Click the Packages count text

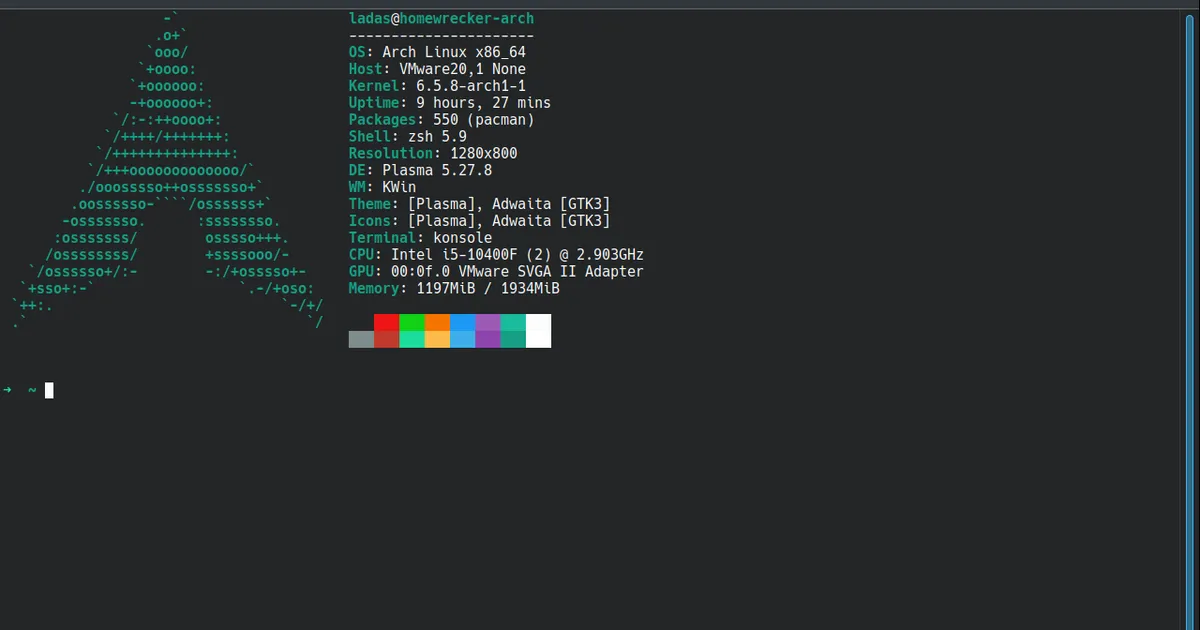440,119
